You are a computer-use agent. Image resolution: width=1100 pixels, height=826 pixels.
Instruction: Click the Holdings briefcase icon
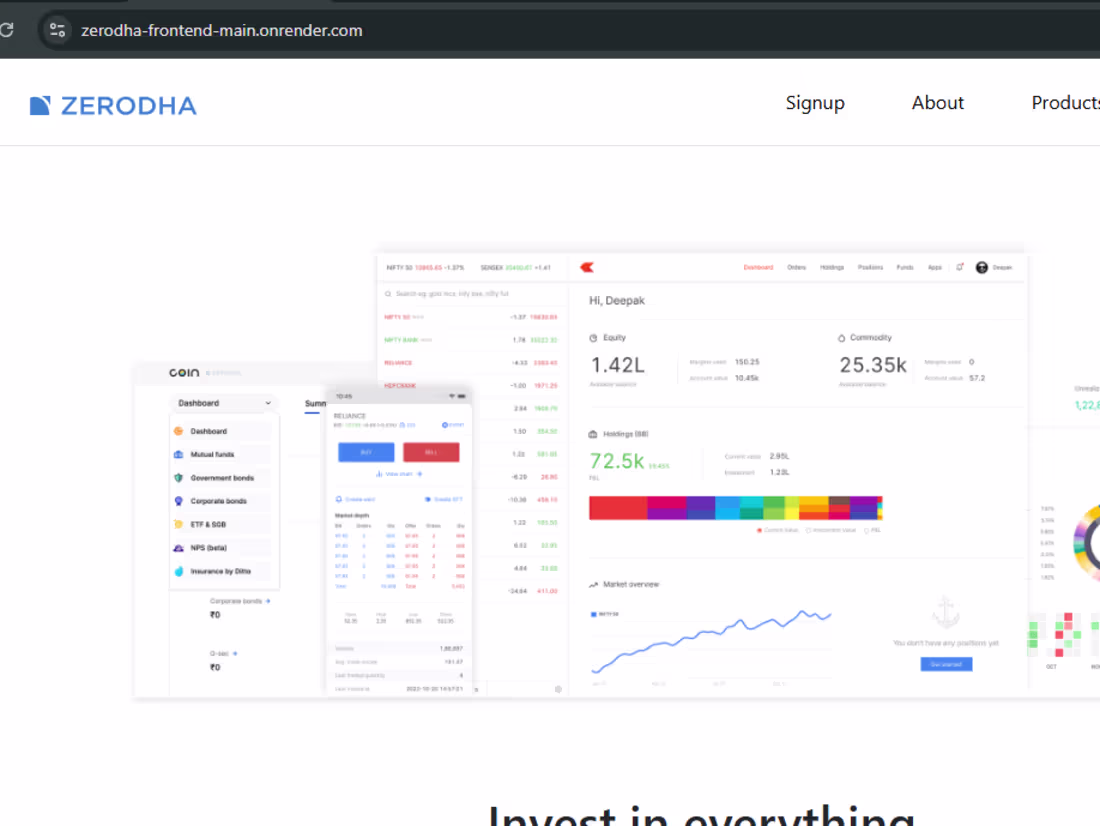(593, 434)
